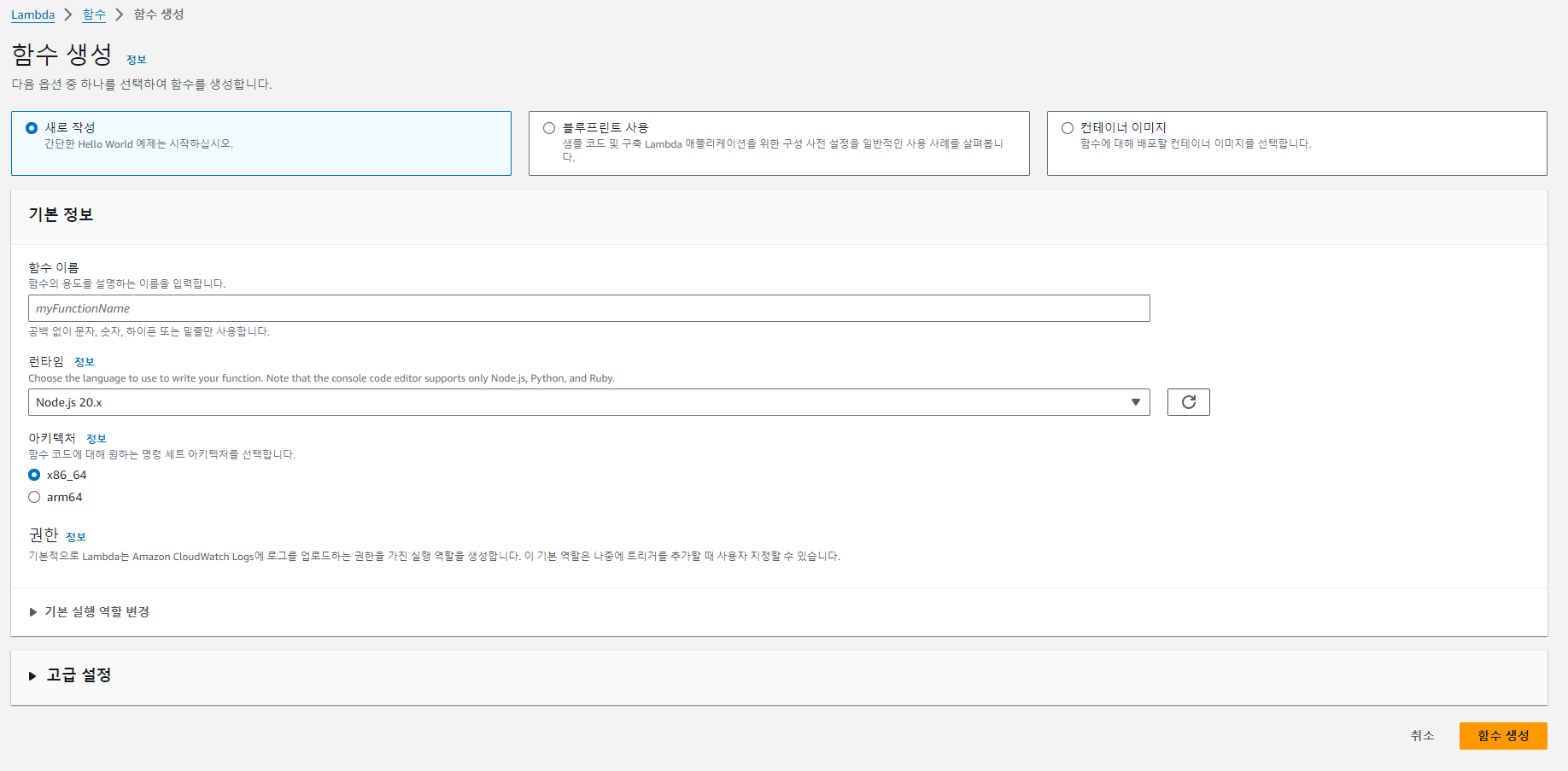Open the '함수' breadcrumb link
Image resolution: width=1568 pixels, height=771 pixels.
94,15
